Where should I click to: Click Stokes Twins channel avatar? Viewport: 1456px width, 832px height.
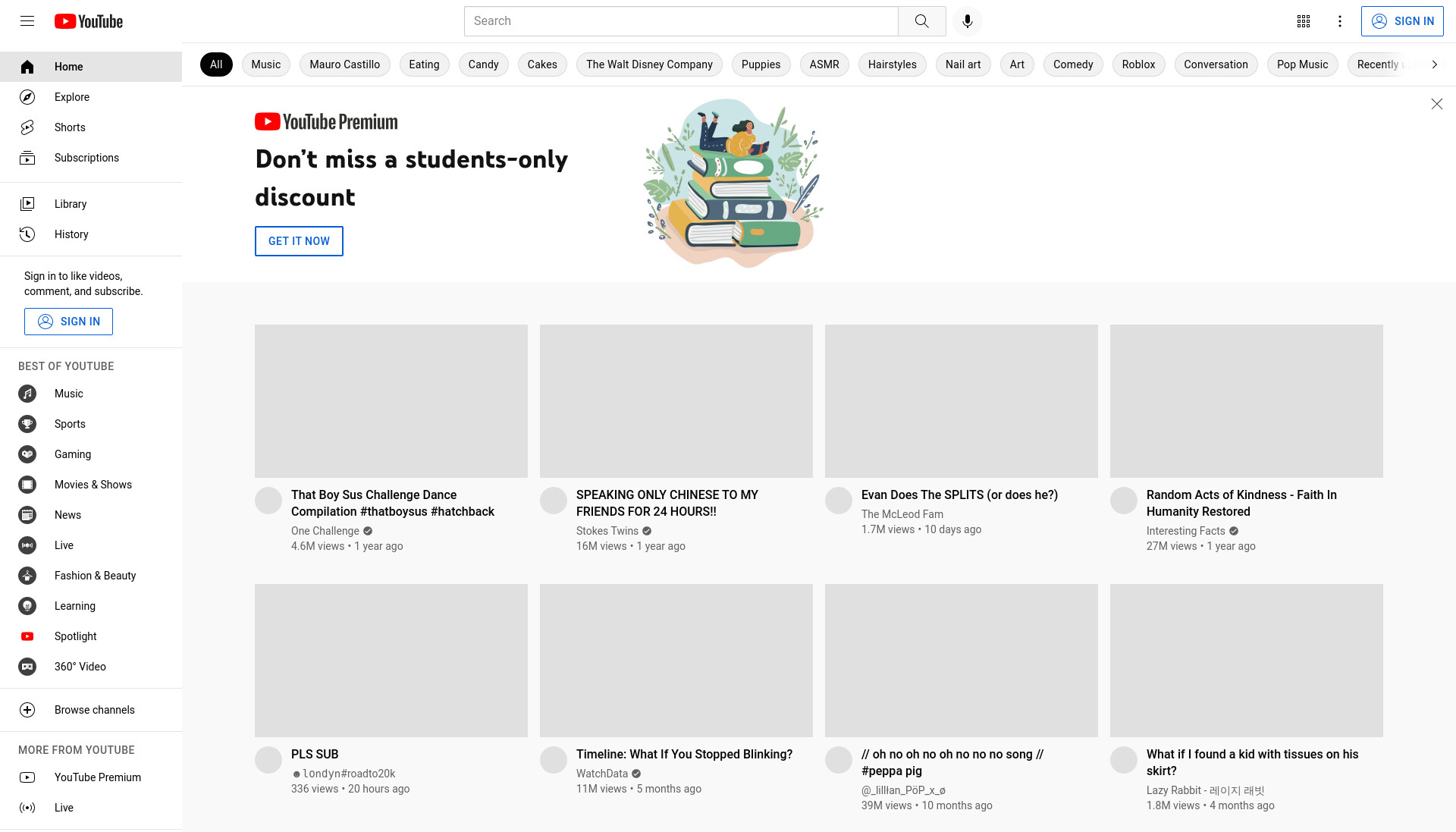[554, 501]
